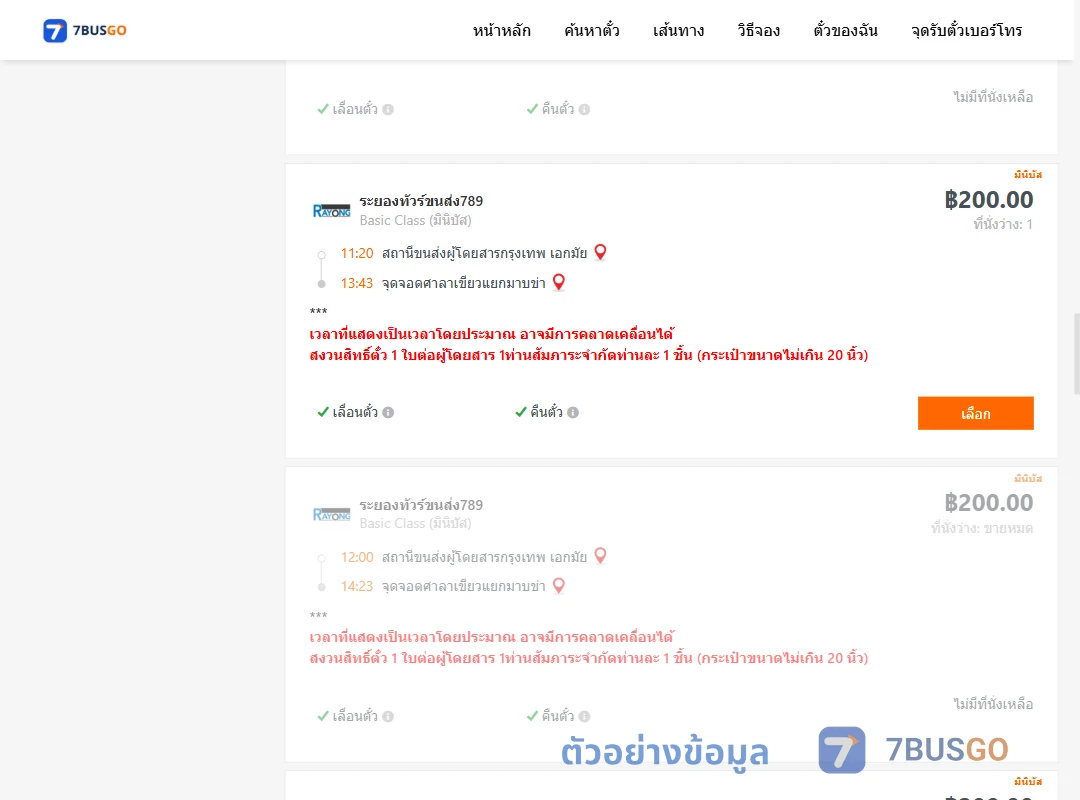Click Basic Class (มินิบัส) in 12:00 card
Screen dimensions: 1080x800
[415, 523]
